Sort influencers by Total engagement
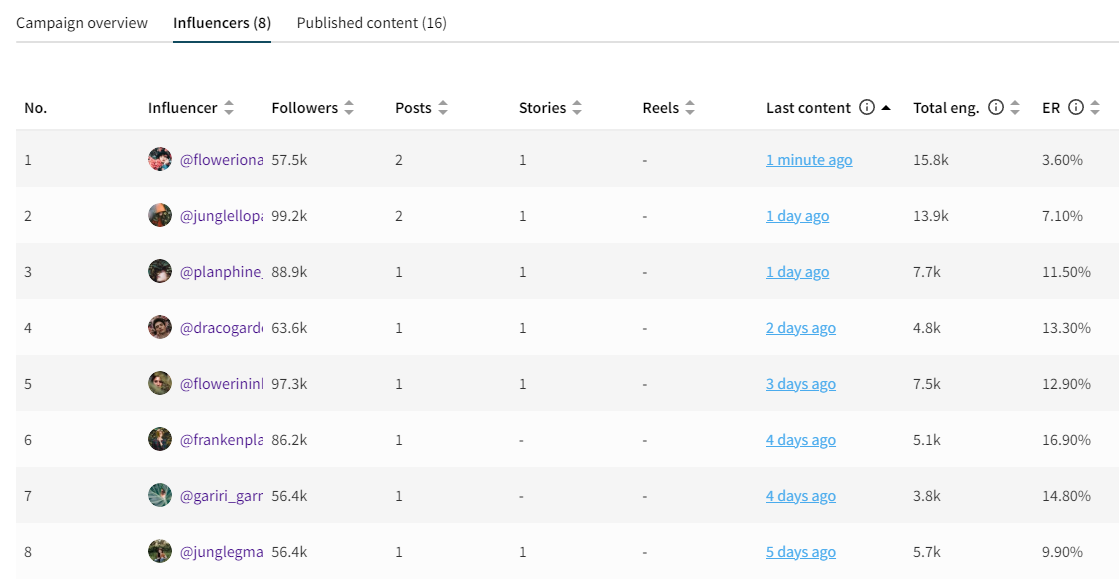This screenshot has width=1119, height=588. point(1017,107)
